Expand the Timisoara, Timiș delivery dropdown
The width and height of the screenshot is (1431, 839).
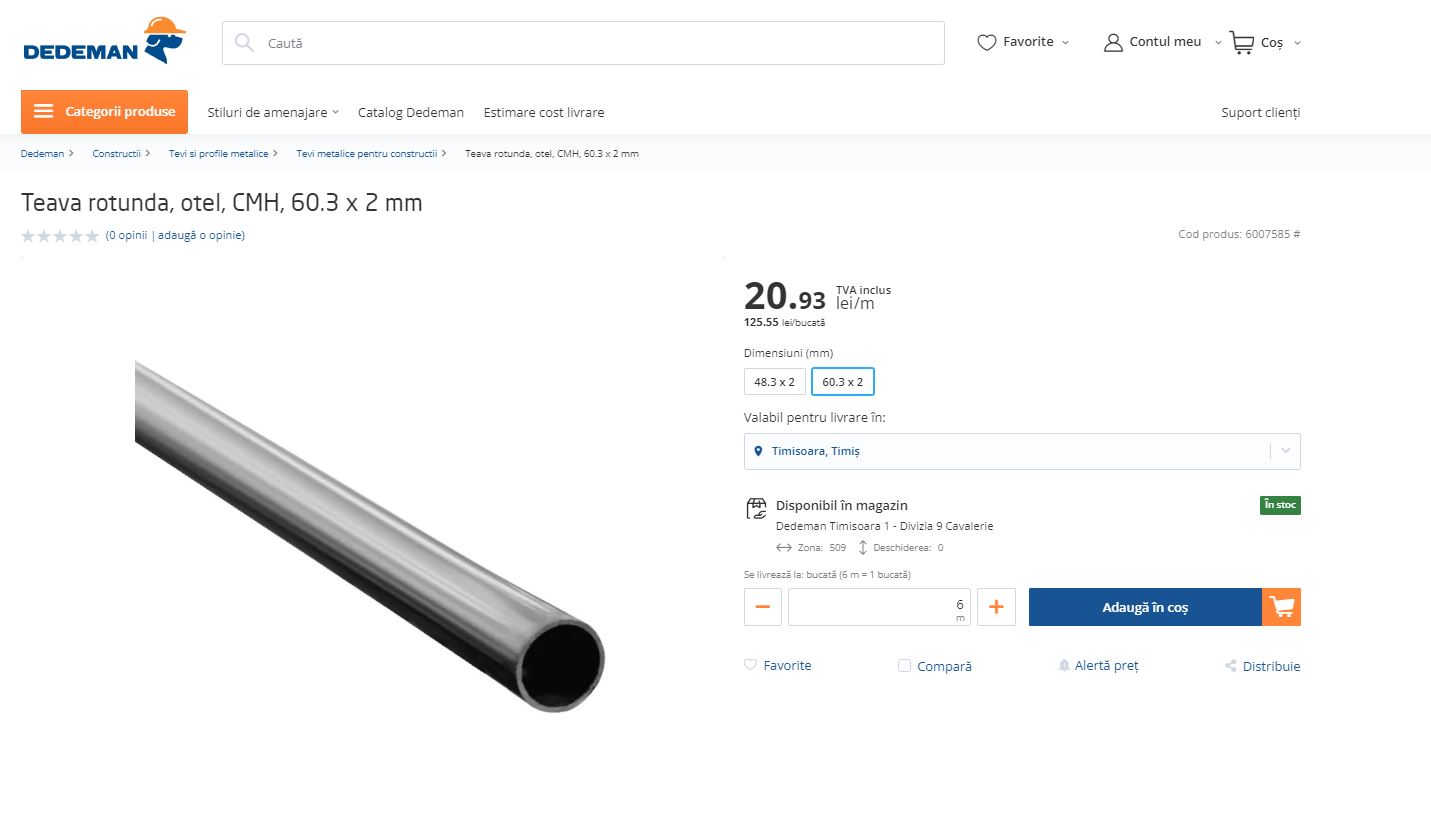tap(1022, 451)
